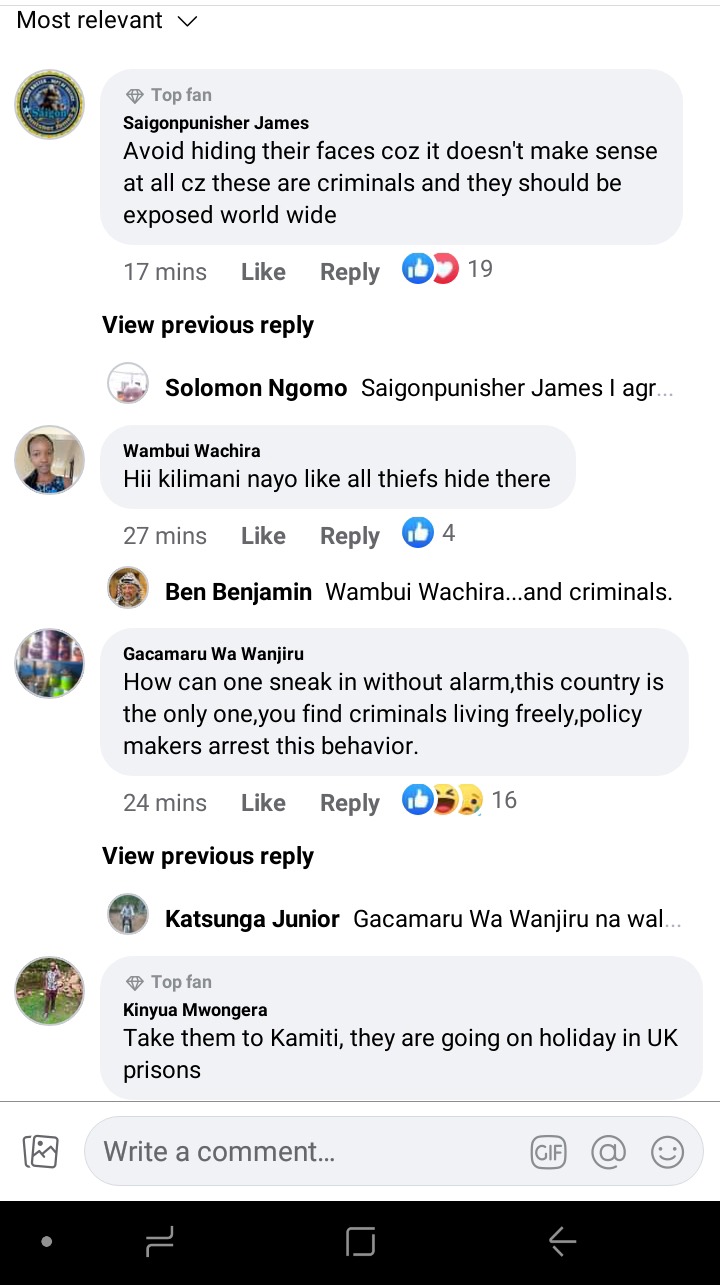The height and width of the screenshot is (1285, 720).
Task: View reactions on Gacamaru Wa Wanjiru's comment
Action: tap(459, 800)
